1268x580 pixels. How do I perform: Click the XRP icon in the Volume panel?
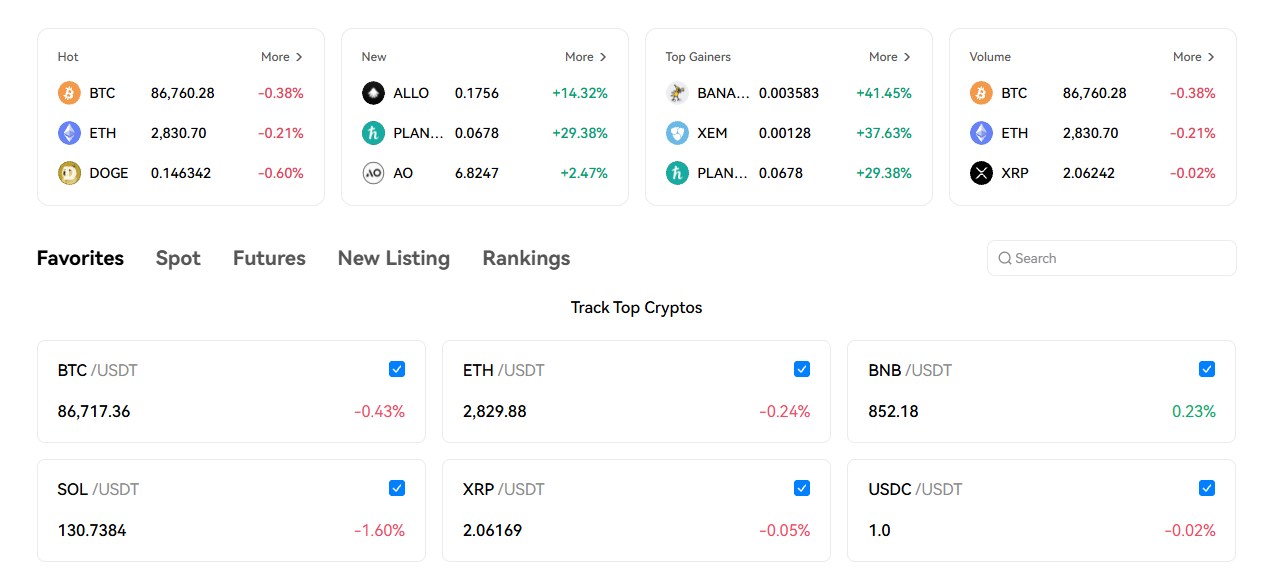tap(979, 172)
